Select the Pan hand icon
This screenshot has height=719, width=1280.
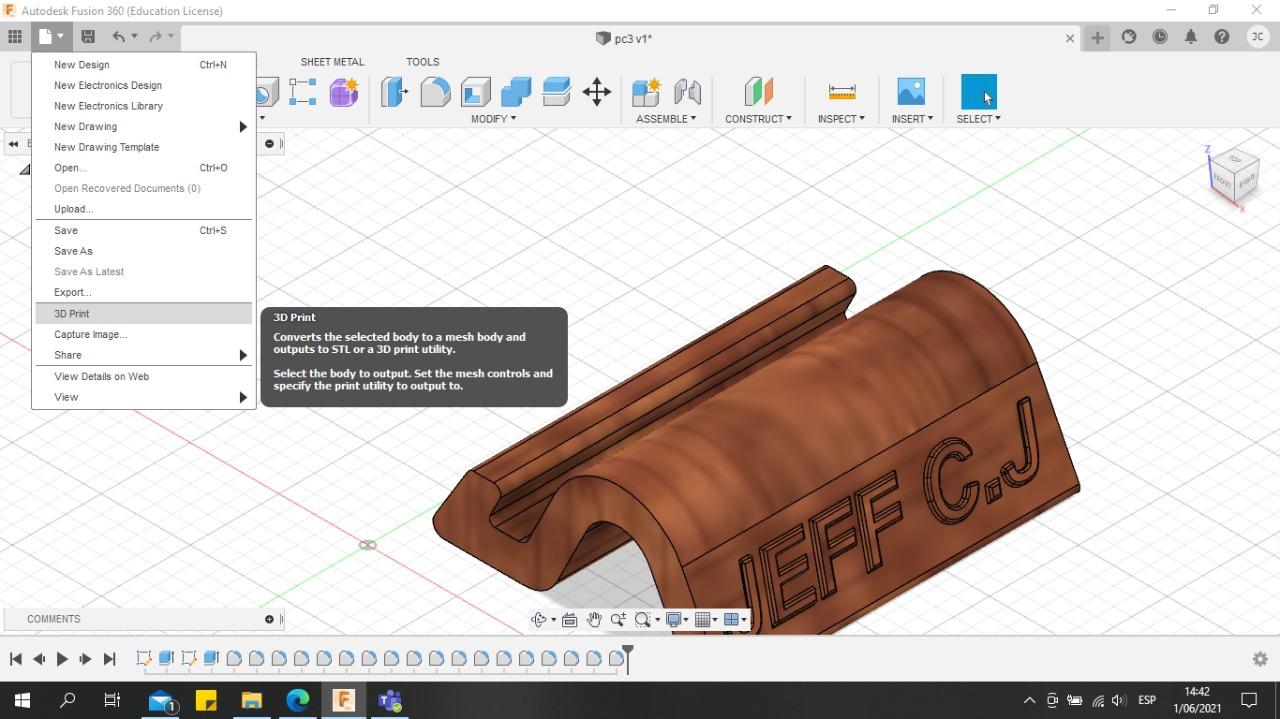coord(594,620)
